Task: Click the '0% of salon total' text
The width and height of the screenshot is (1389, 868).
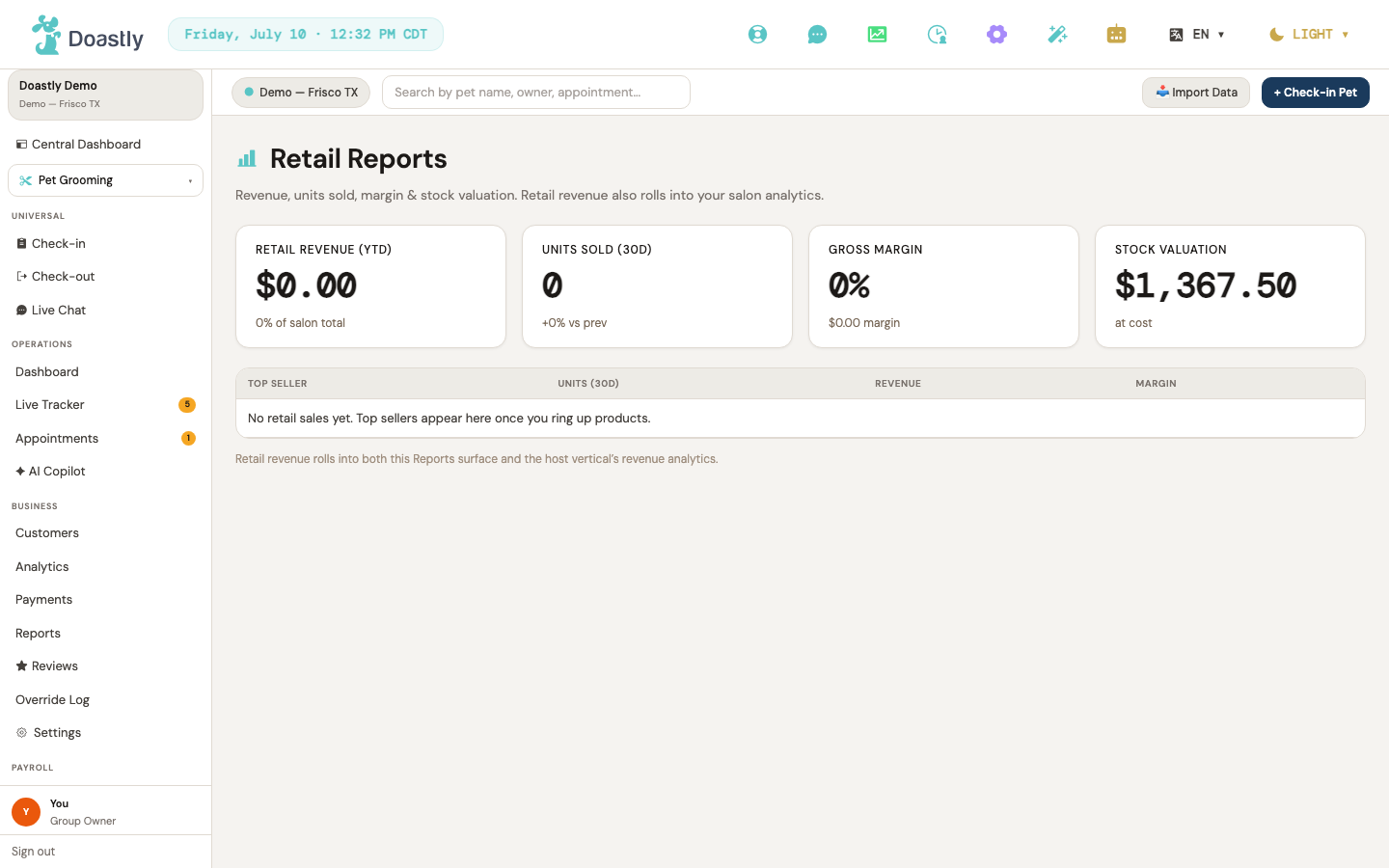Action: click(300, 323)
